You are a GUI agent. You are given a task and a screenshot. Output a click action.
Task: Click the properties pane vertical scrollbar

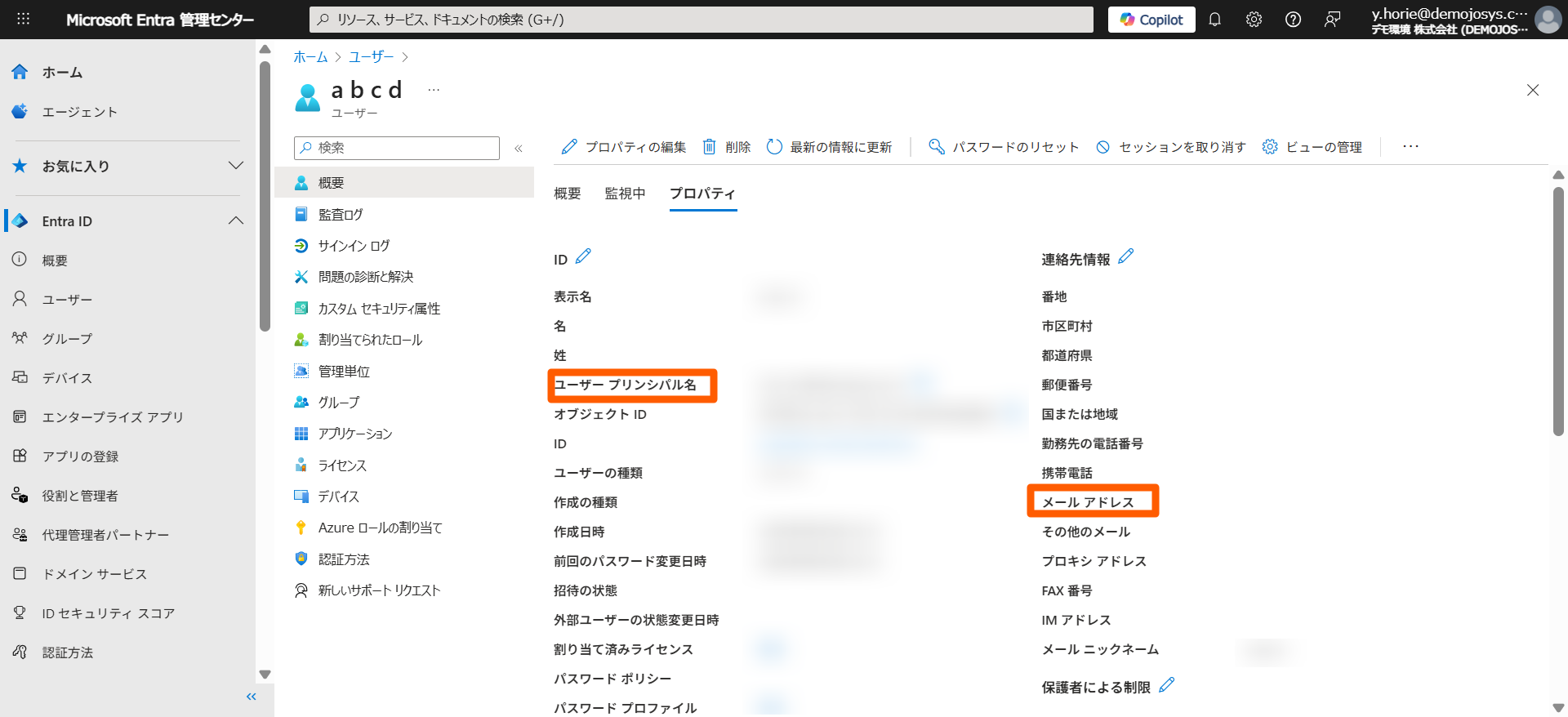pos(1558,310)
